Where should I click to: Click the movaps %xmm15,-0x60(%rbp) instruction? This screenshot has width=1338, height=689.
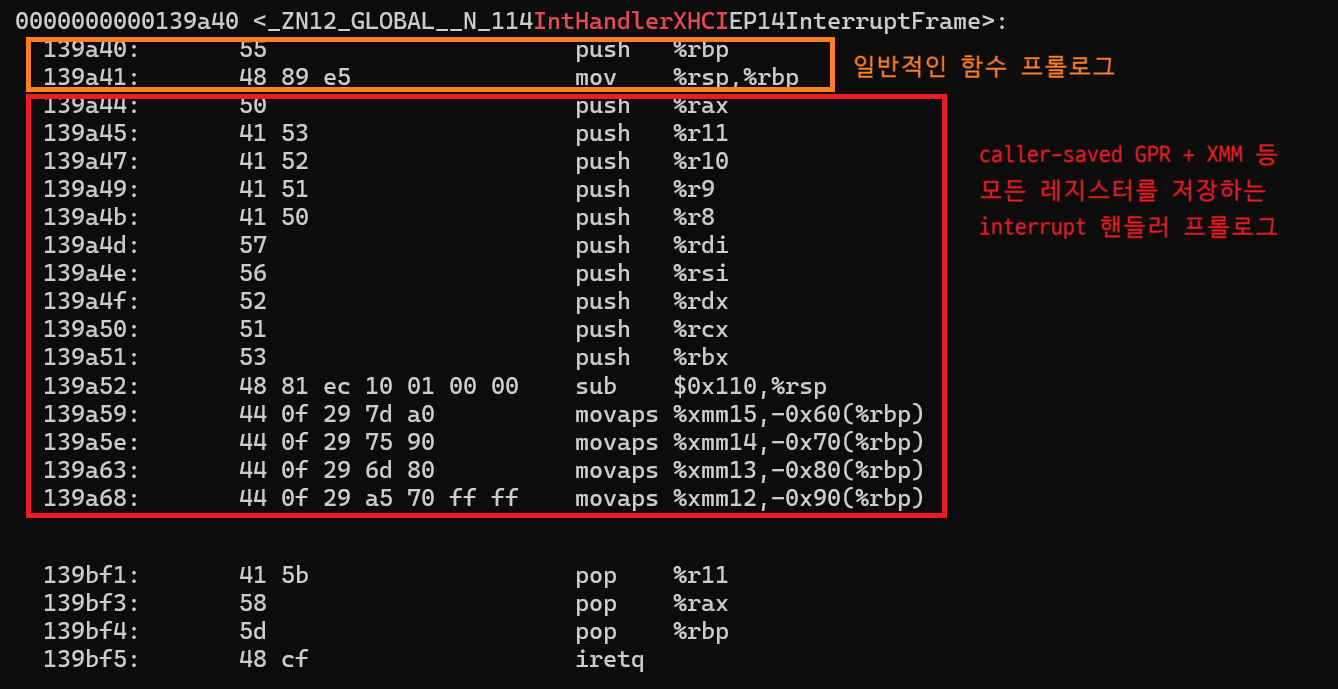click(748, 414)
